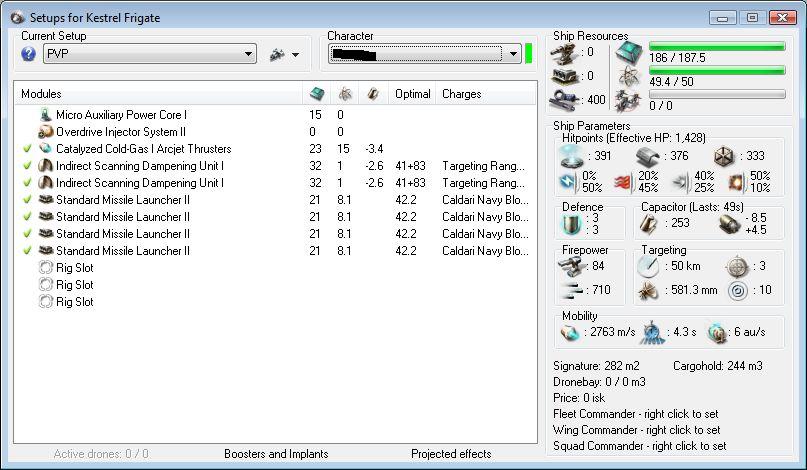Image resolution: width=807 pixels, height=470 pixels.
Task: Click the Defence shield tank icon
Action: [x=572, y=223]
